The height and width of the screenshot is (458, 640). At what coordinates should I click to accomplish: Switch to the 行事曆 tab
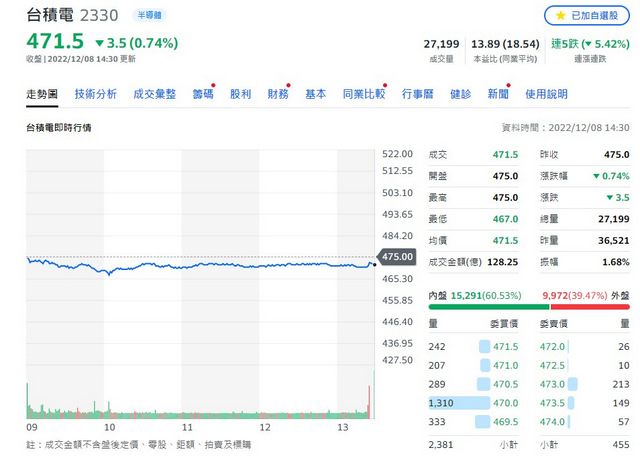pos(418,94)
